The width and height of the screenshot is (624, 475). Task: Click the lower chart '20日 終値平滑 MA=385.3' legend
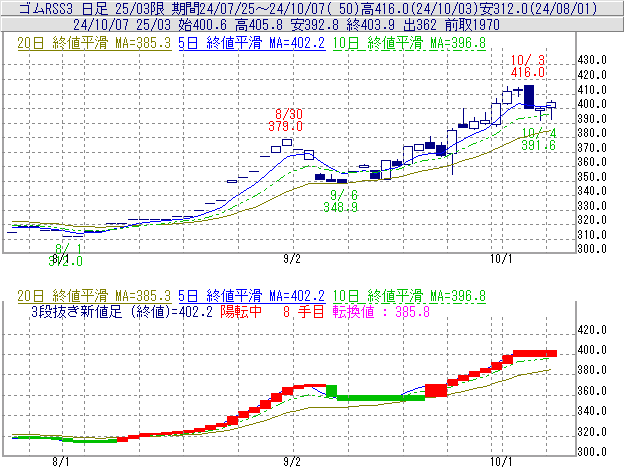point(94,296)
